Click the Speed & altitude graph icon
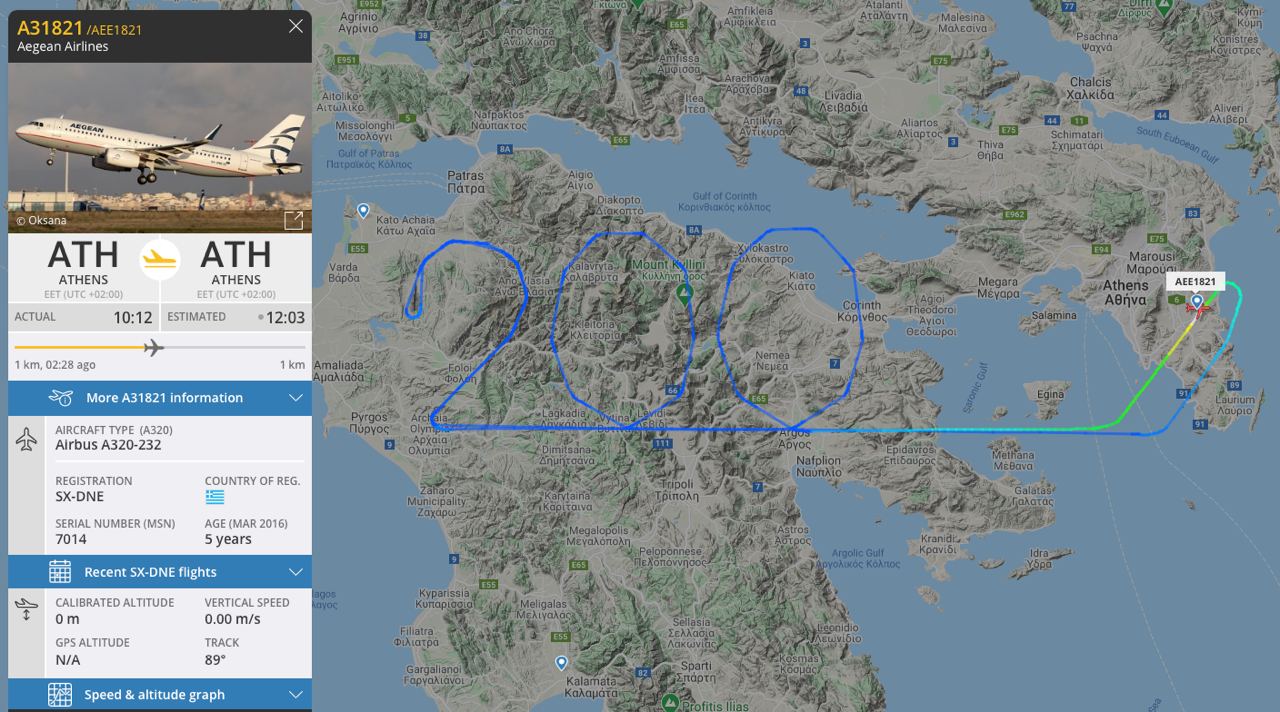The image size is (1280, 712). point(60,695)
